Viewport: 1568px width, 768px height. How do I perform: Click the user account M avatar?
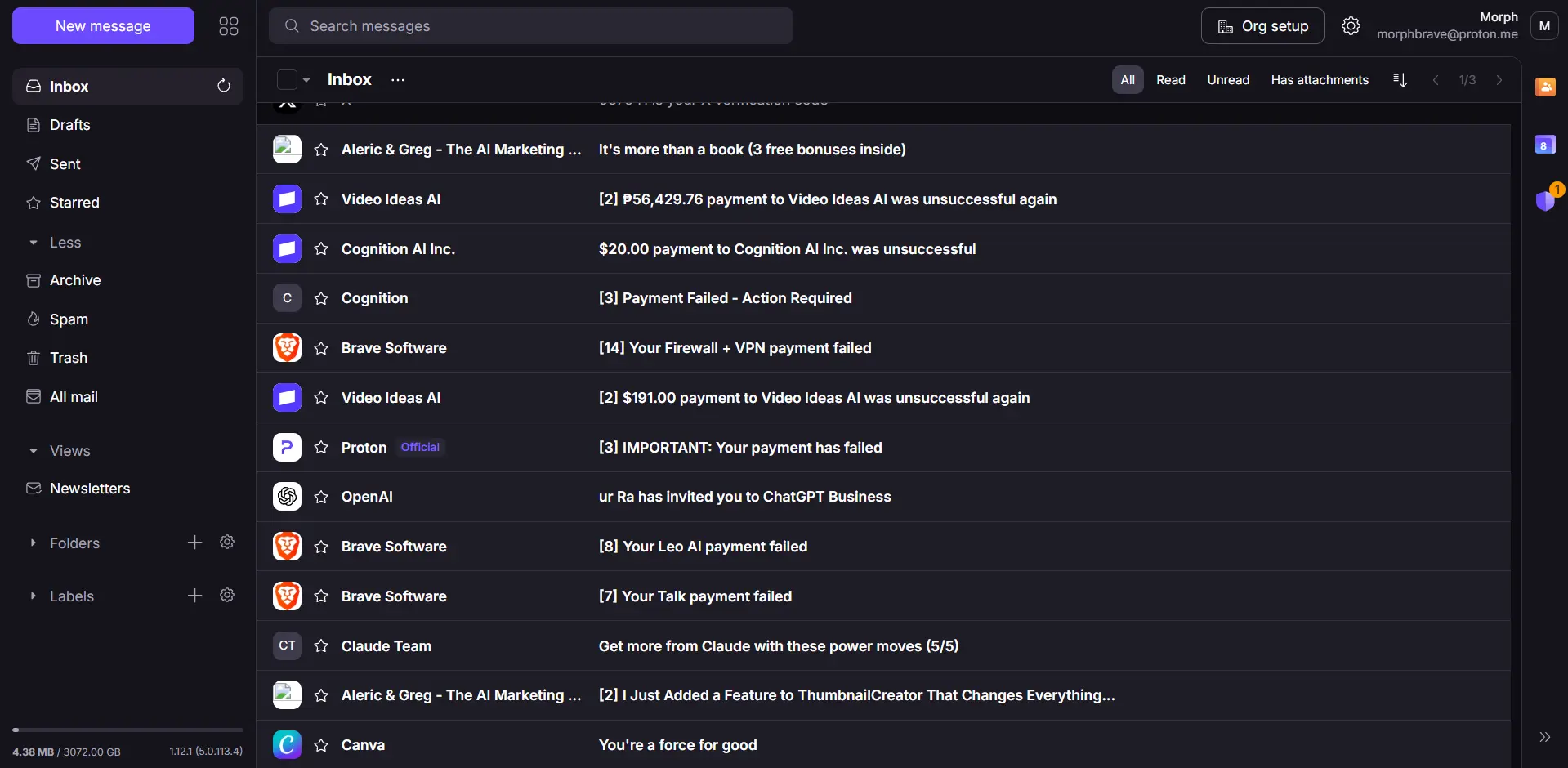point(1544,26)
